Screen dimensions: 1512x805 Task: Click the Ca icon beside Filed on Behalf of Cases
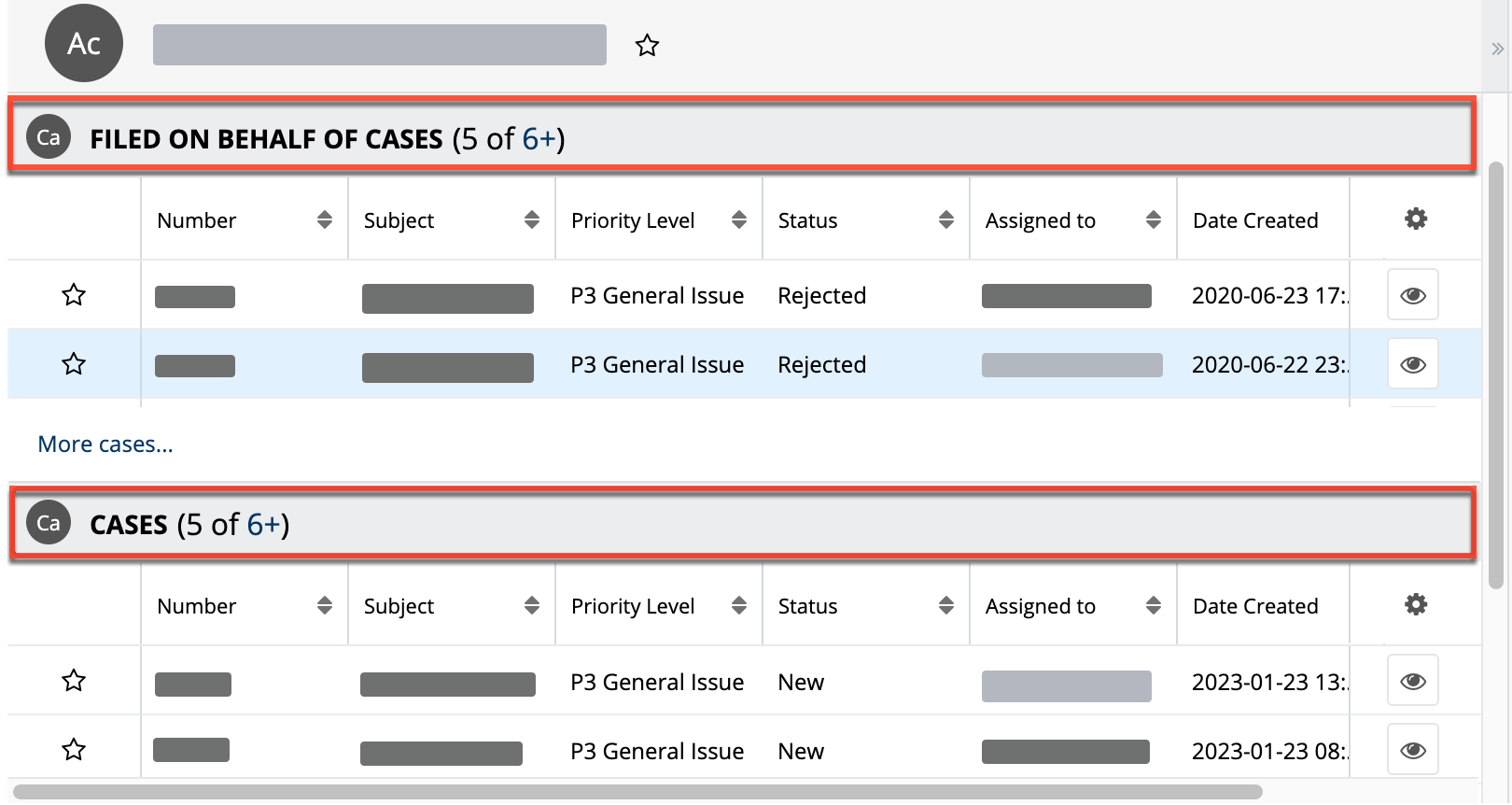pyautogui.click(x=49, y=136)
